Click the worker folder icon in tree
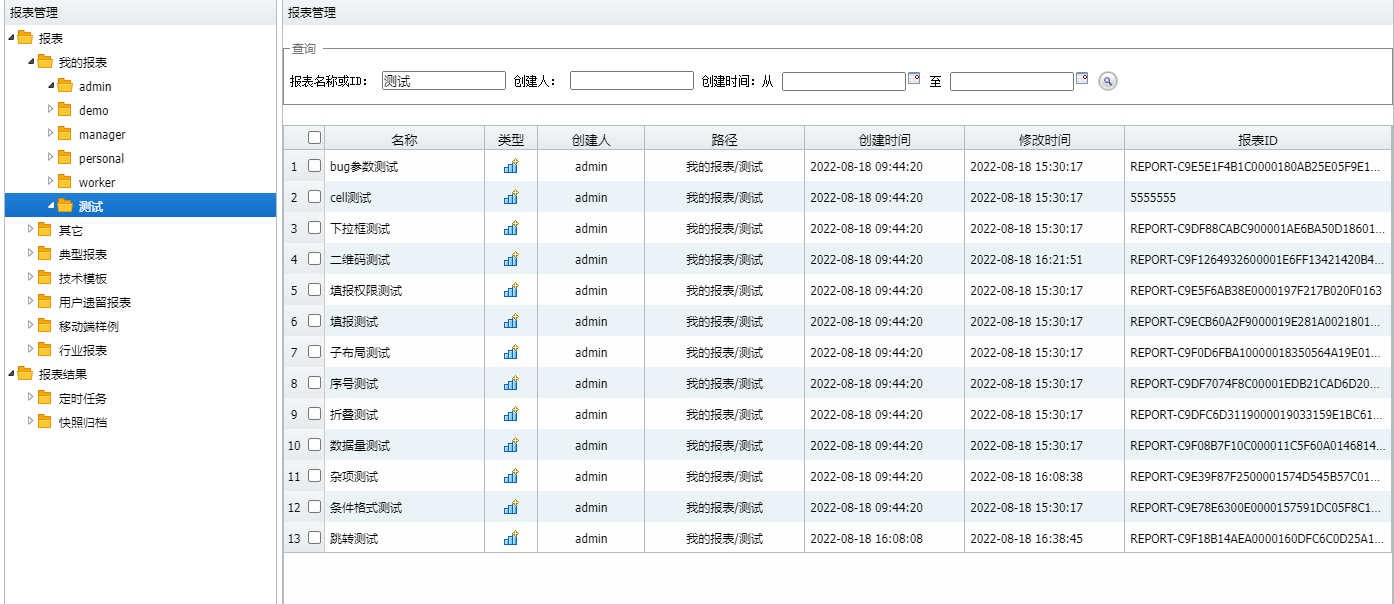The height and width of the screenshot is (604, 1394). (x=65, y=181)
